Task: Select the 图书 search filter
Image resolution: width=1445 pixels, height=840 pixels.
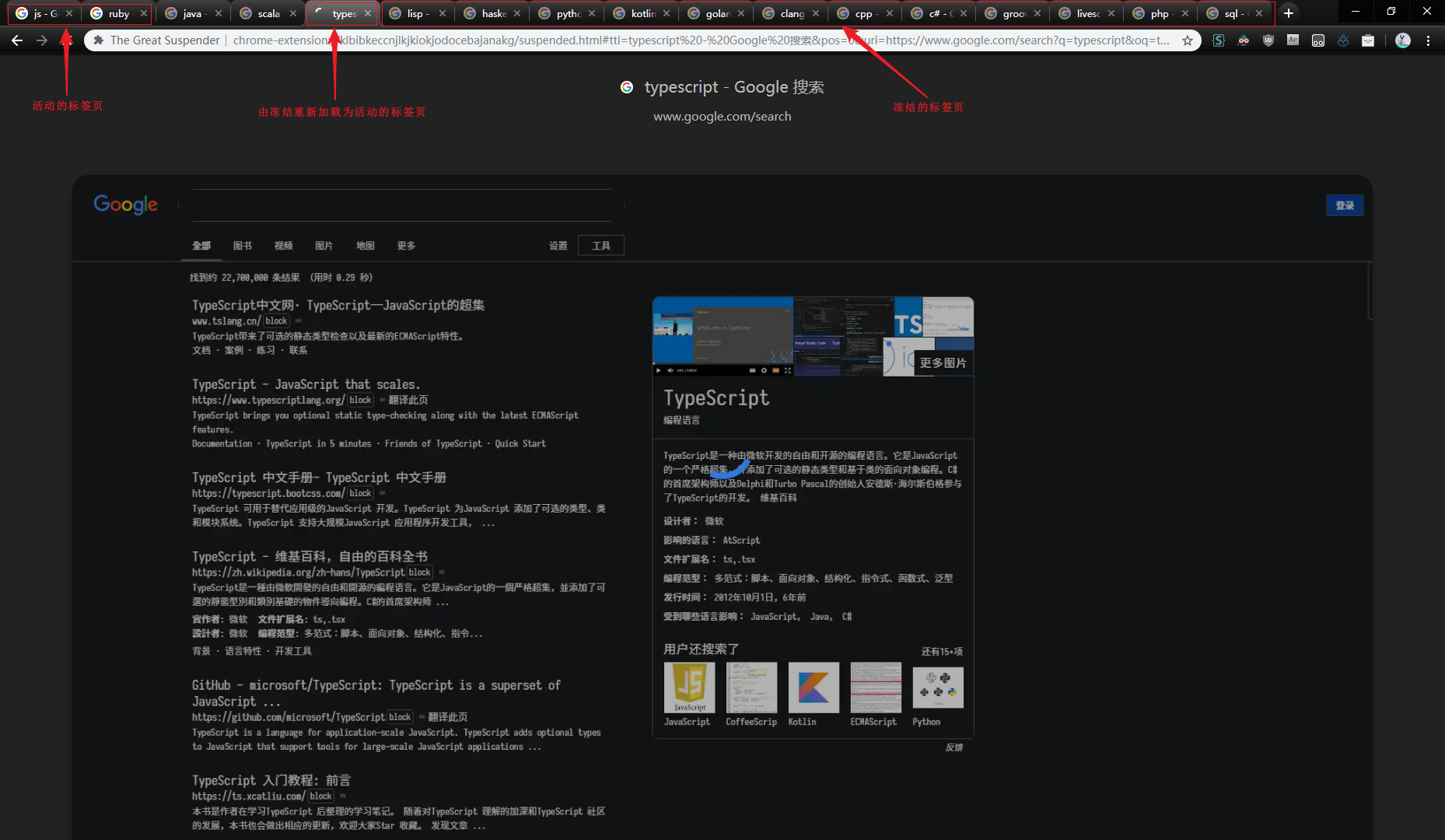Action: tap(243, 246)
